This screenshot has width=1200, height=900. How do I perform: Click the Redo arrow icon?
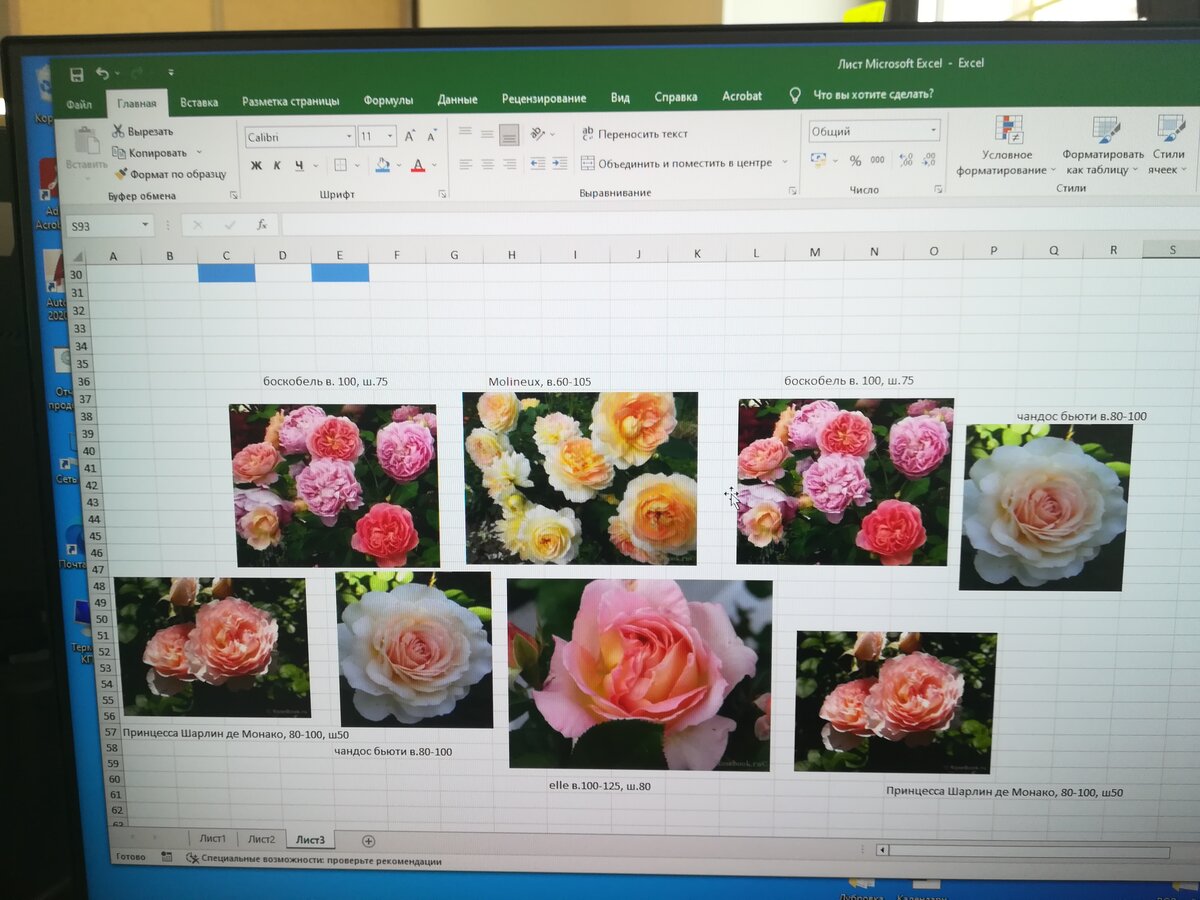pos(138,73)
